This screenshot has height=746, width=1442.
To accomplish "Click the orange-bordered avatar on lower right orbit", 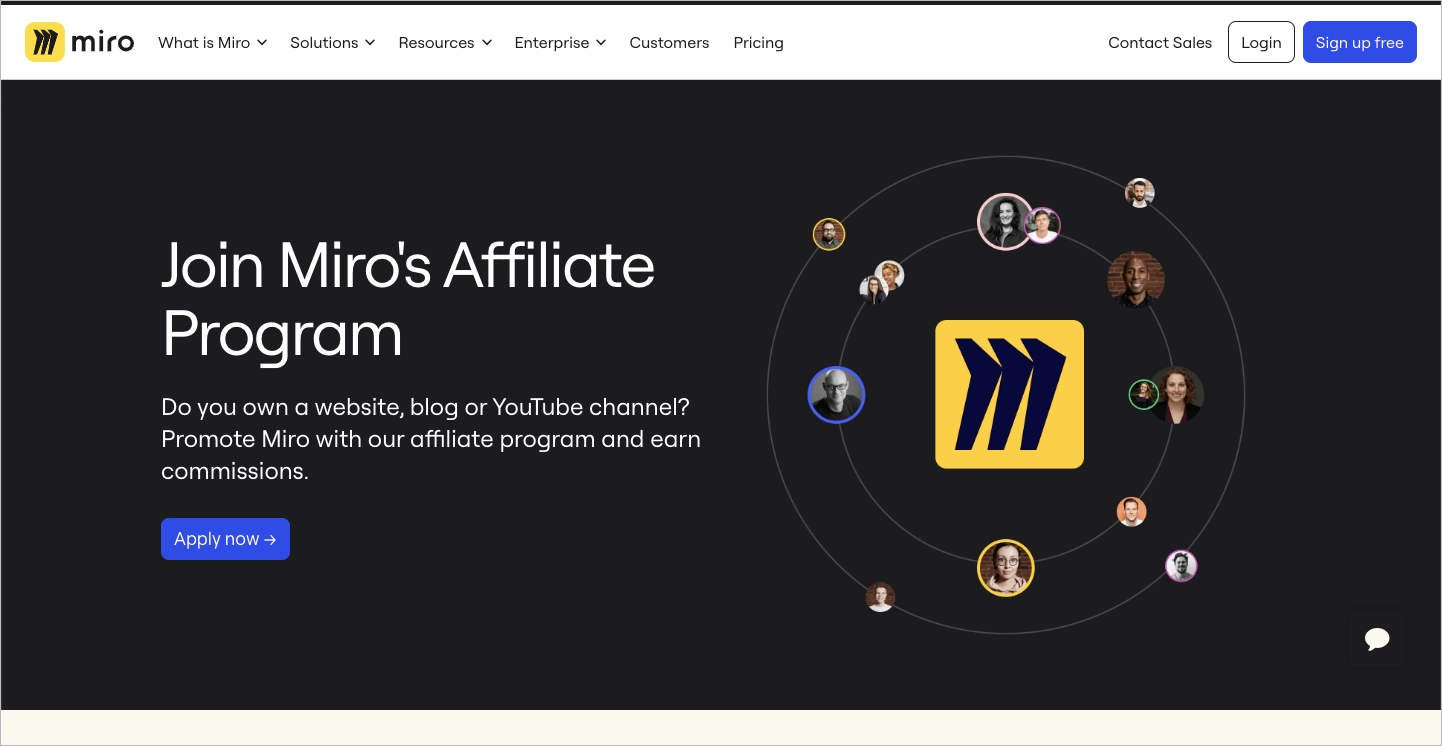I will [1131, 511].
